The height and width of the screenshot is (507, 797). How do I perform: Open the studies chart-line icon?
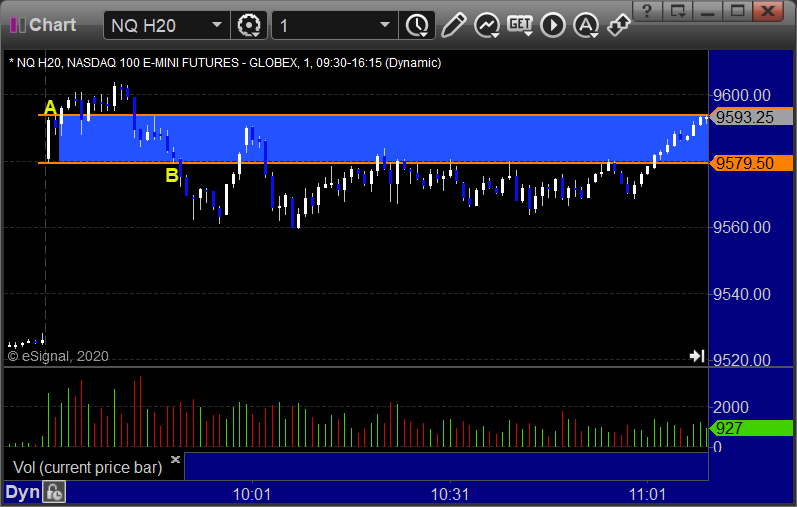[486, 25]
